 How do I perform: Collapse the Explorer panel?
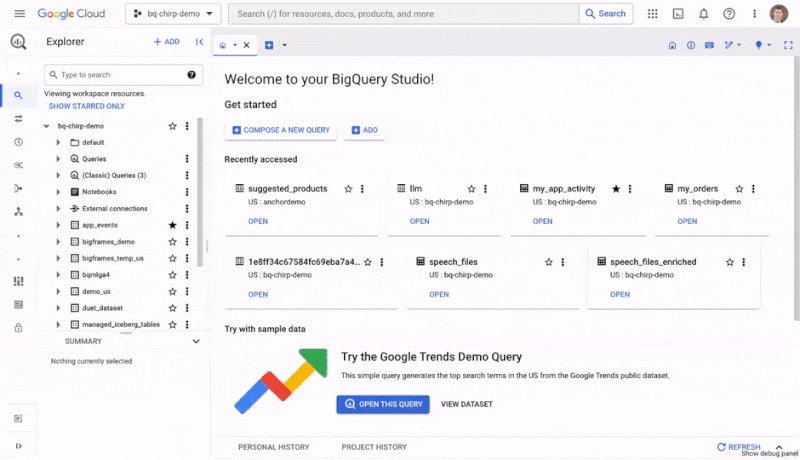pos(199,42)
